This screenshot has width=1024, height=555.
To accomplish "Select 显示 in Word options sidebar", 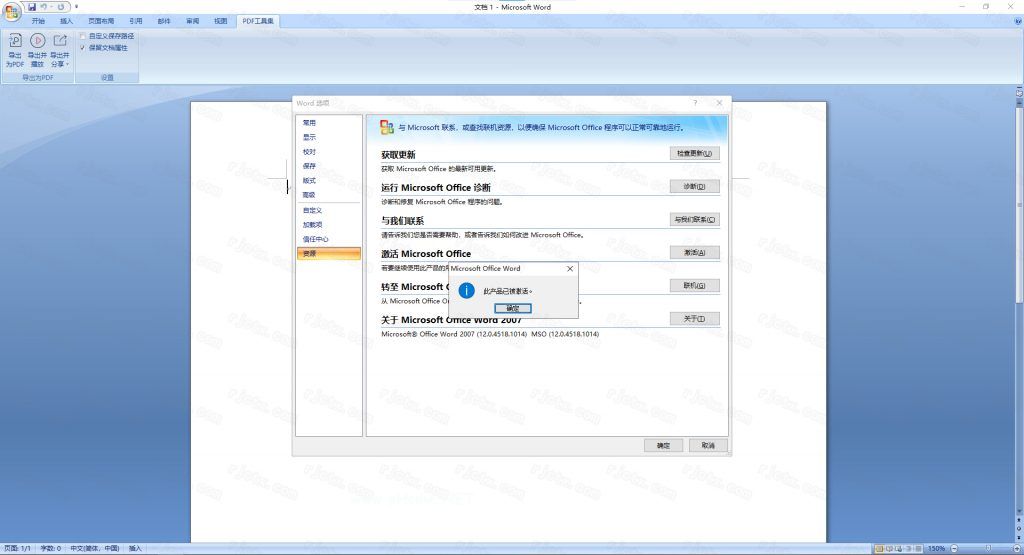I will tap(328, 137).
